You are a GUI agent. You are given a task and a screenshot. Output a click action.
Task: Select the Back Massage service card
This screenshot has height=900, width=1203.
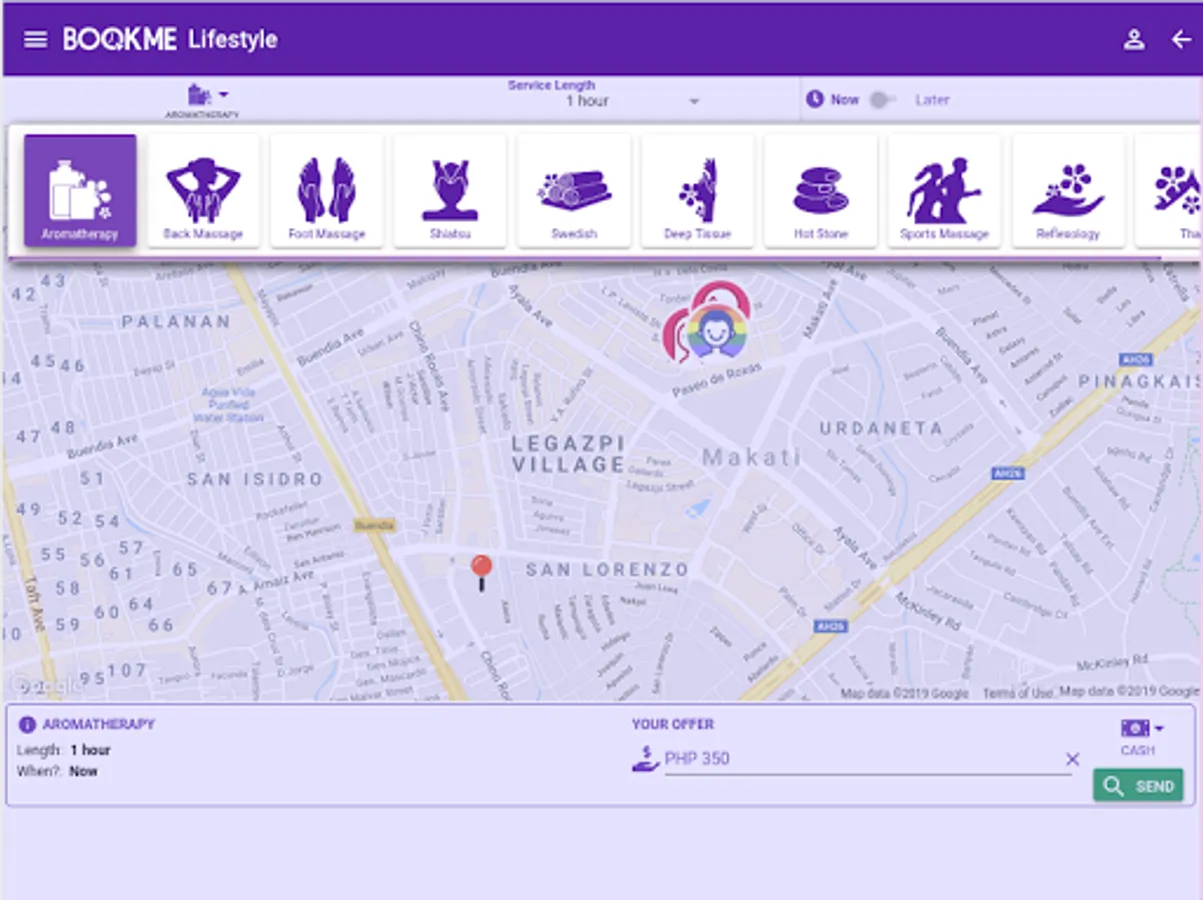tap(203, 190)
